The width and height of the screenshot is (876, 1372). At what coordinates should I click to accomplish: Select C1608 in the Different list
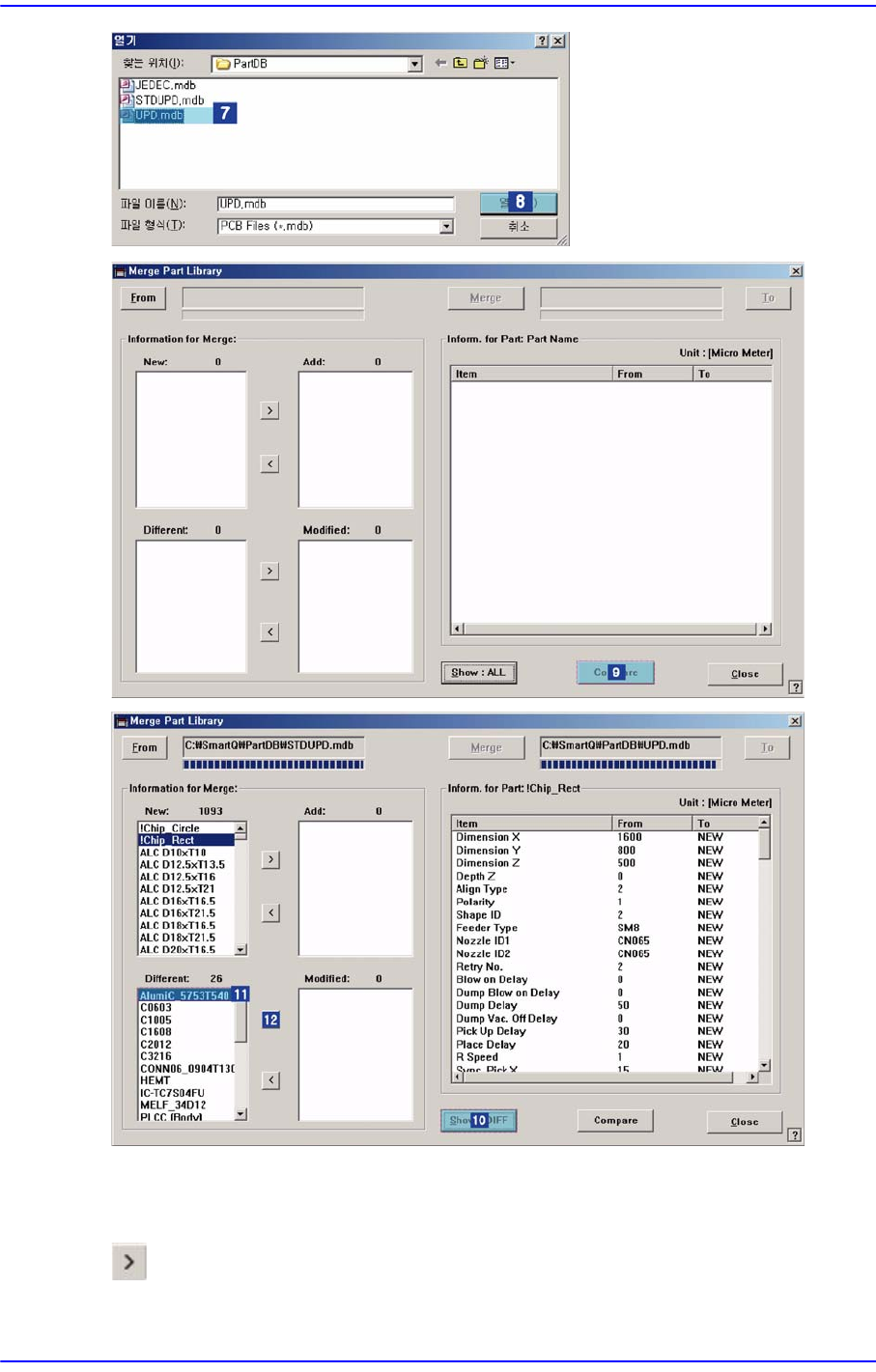156,1032
